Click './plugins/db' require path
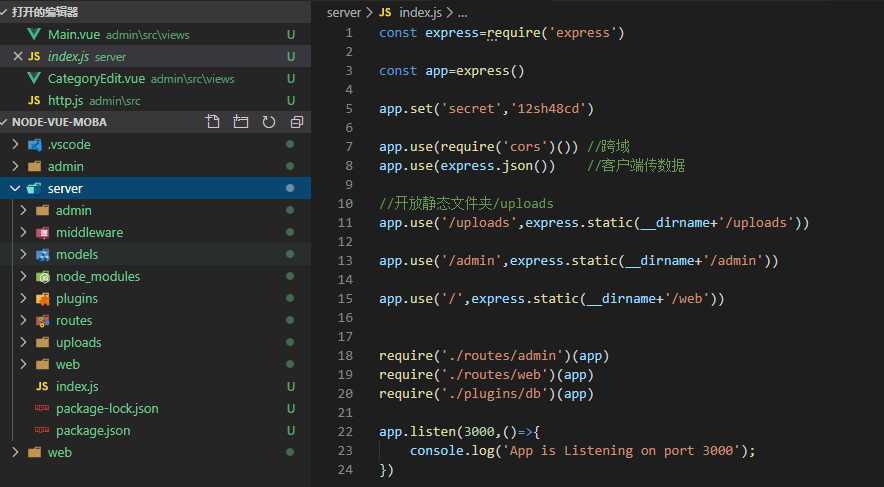 click(x=494, y=393)
